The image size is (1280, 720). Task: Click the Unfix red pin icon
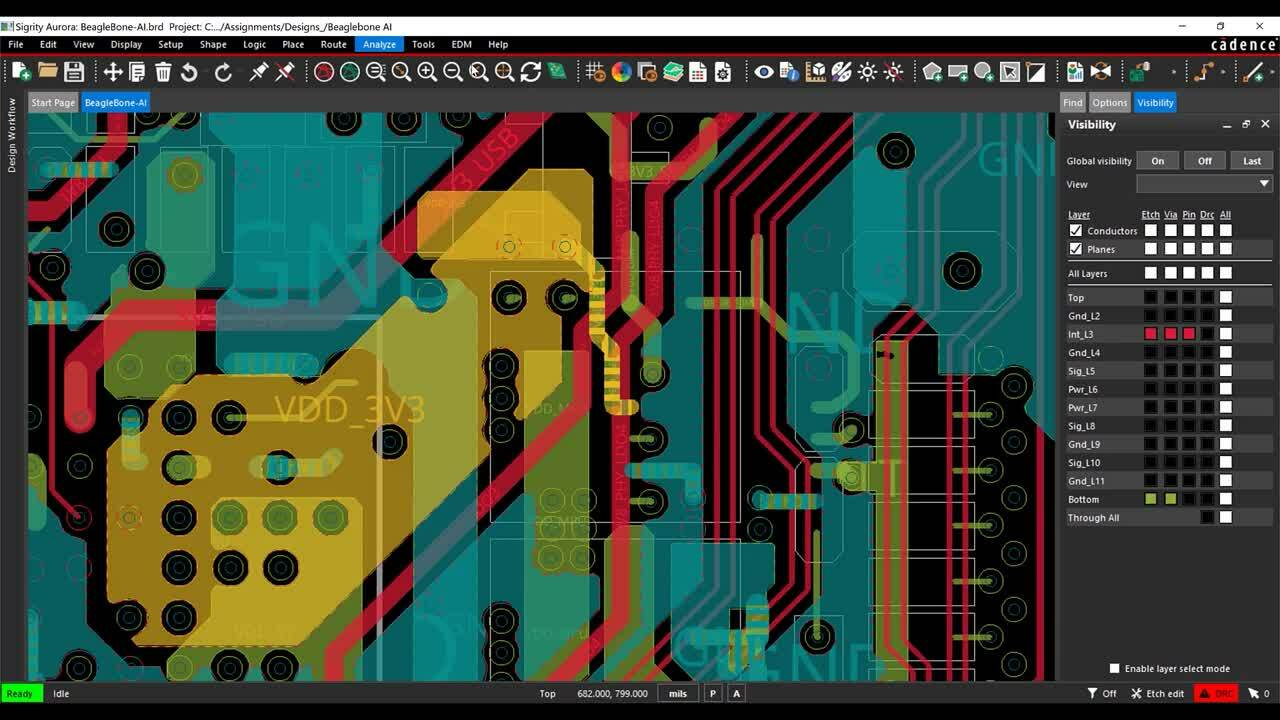tap(285, 71)
